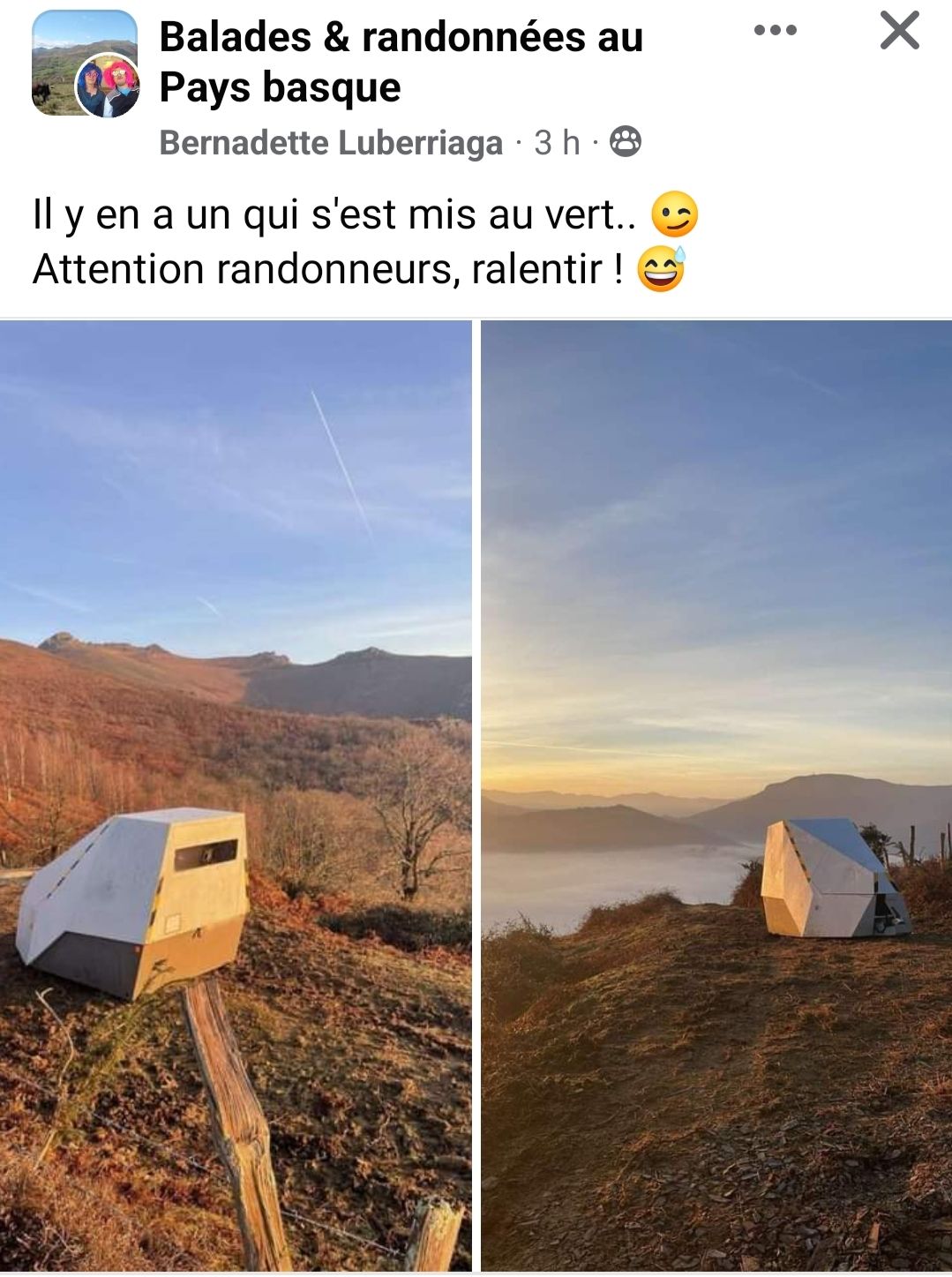Select the 'Attention randonneurs, ralentir !' text
The width and height of the screenshot is (952, 1277).
328,269
